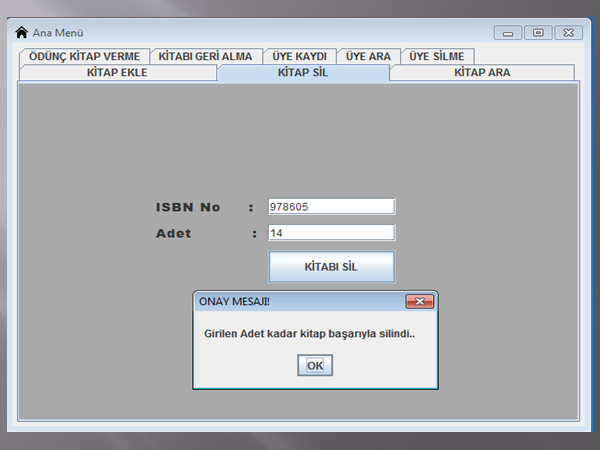Image resolution: width=600 pixels, height=450 pixels.
Task: Maximize the Ana Menü window
Action: coord(538,33)
